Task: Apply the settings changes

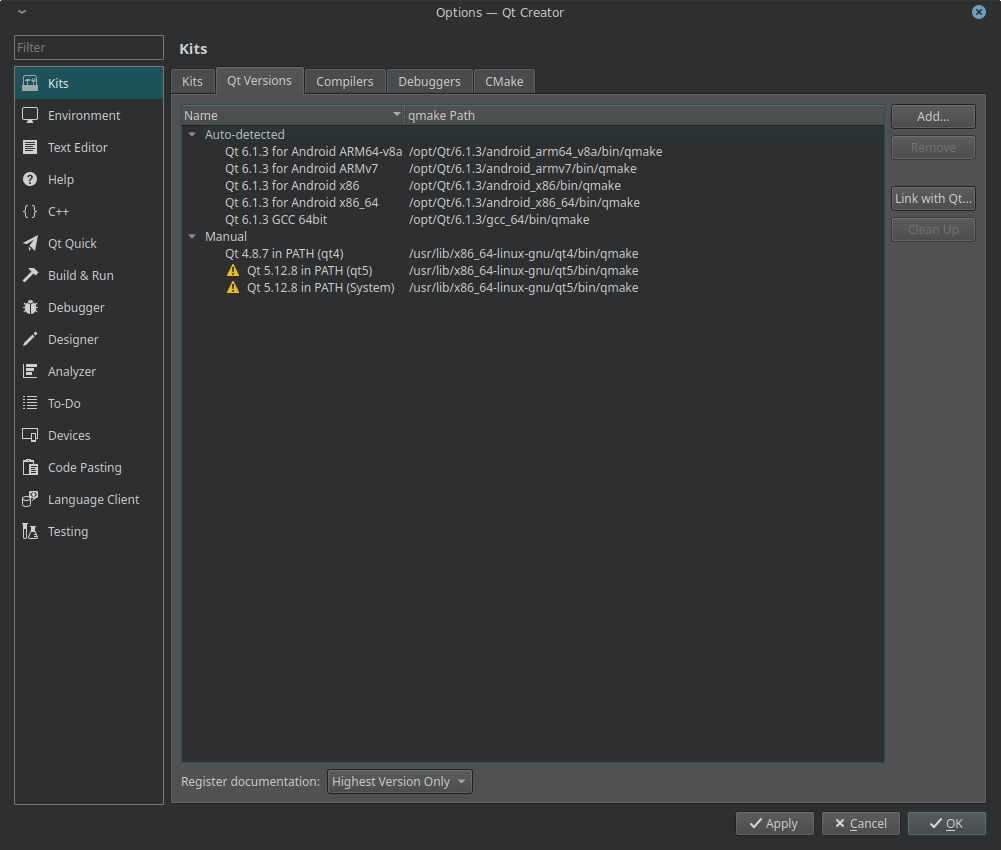Action: click(x=774, y=824)
